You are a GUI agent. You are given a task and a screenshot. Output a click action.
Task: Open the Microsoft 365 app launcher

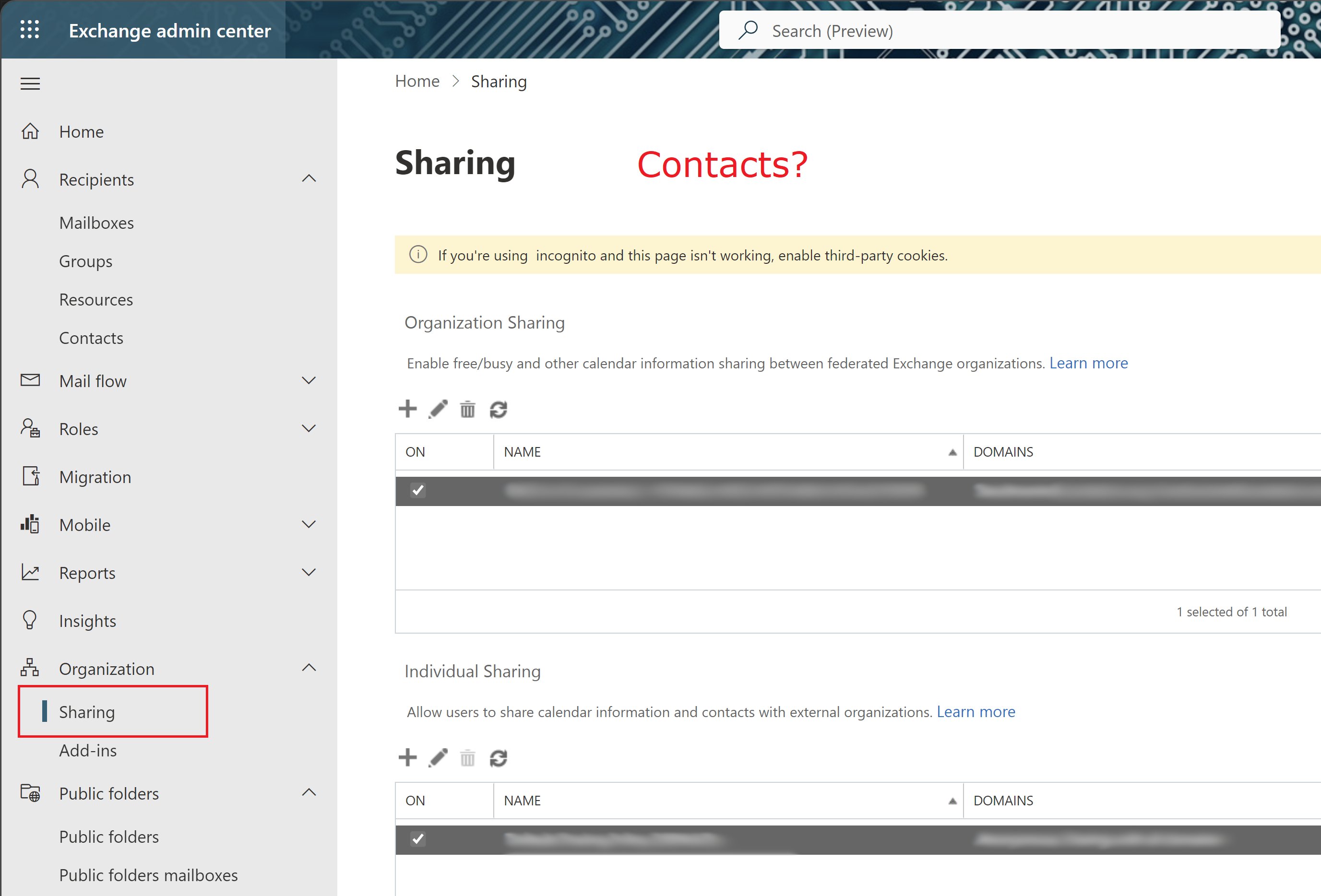pos(30,30)
